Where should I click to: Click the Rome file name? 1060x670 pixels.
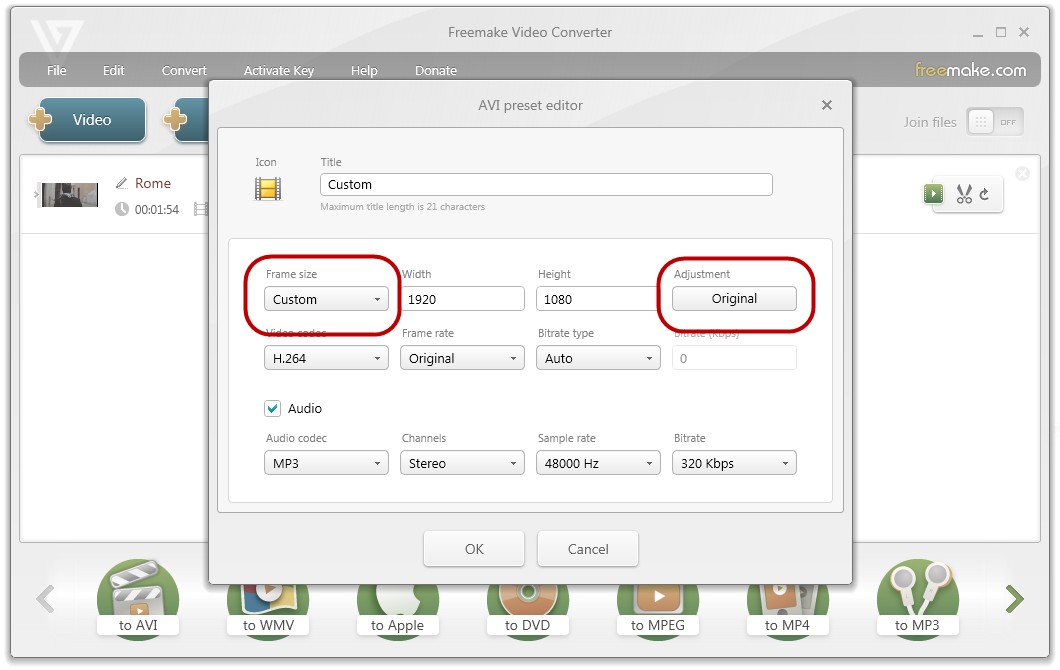tap(153, 183)
